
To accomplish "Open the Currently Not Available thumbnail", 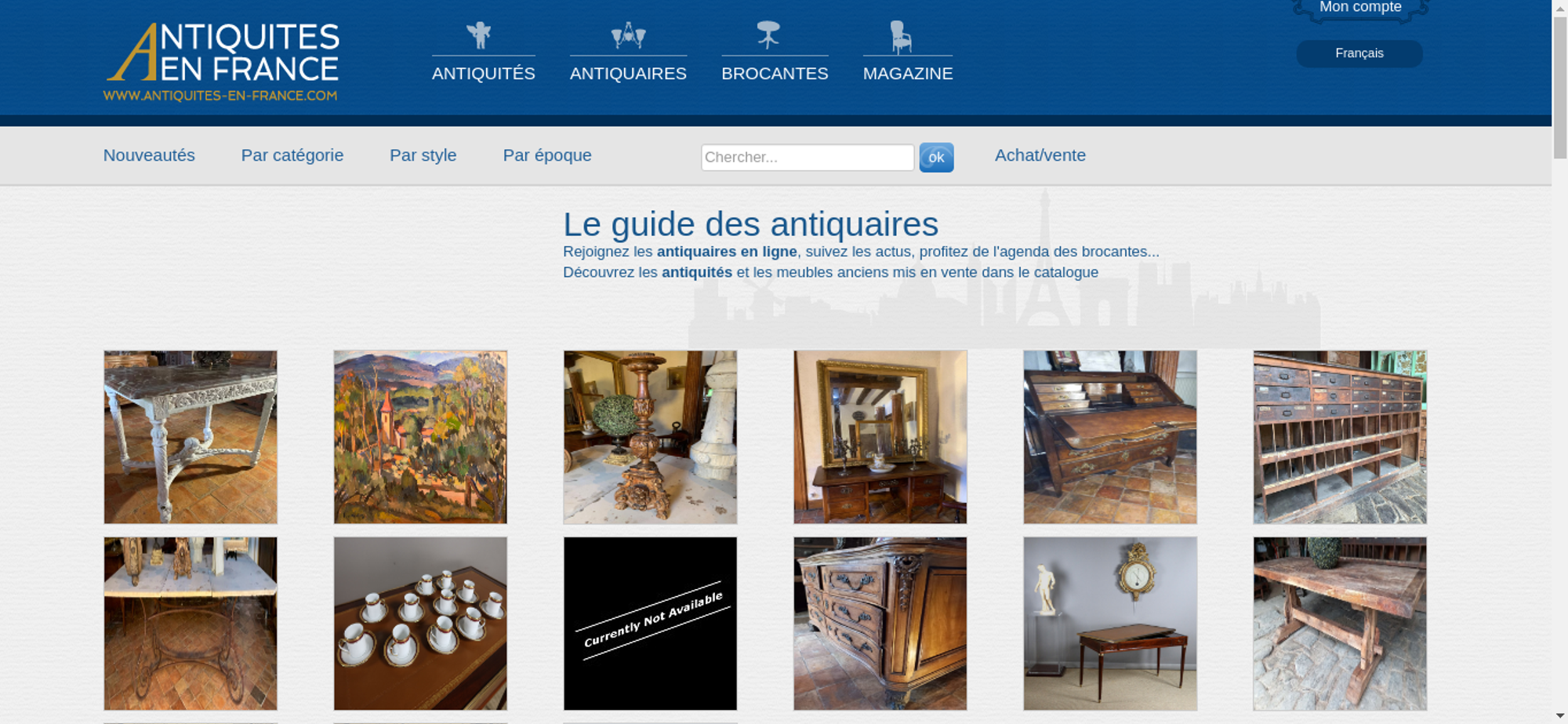I will point(650,624).
